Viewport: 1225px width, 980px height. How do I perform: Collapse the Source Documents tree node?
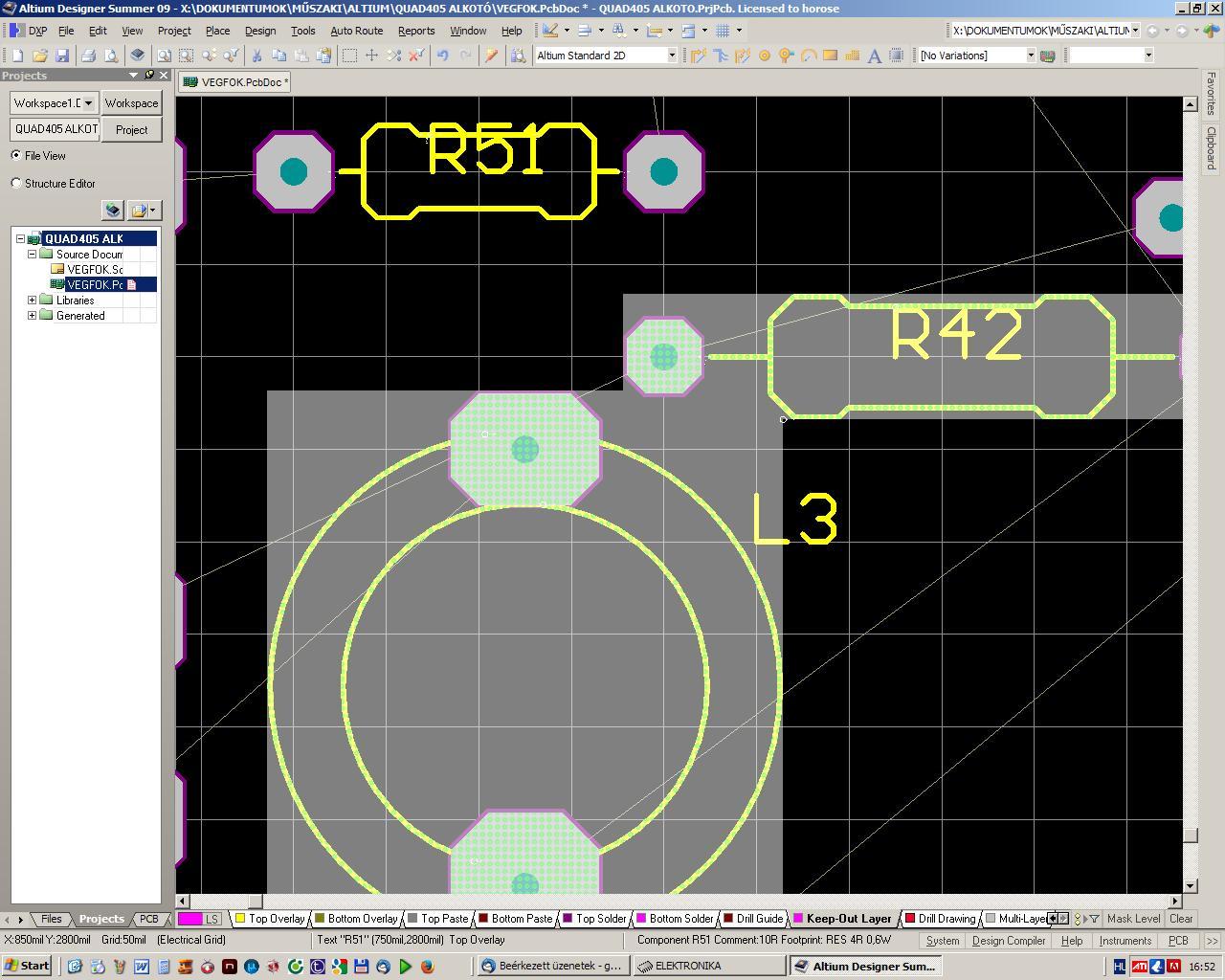point(32,255)
